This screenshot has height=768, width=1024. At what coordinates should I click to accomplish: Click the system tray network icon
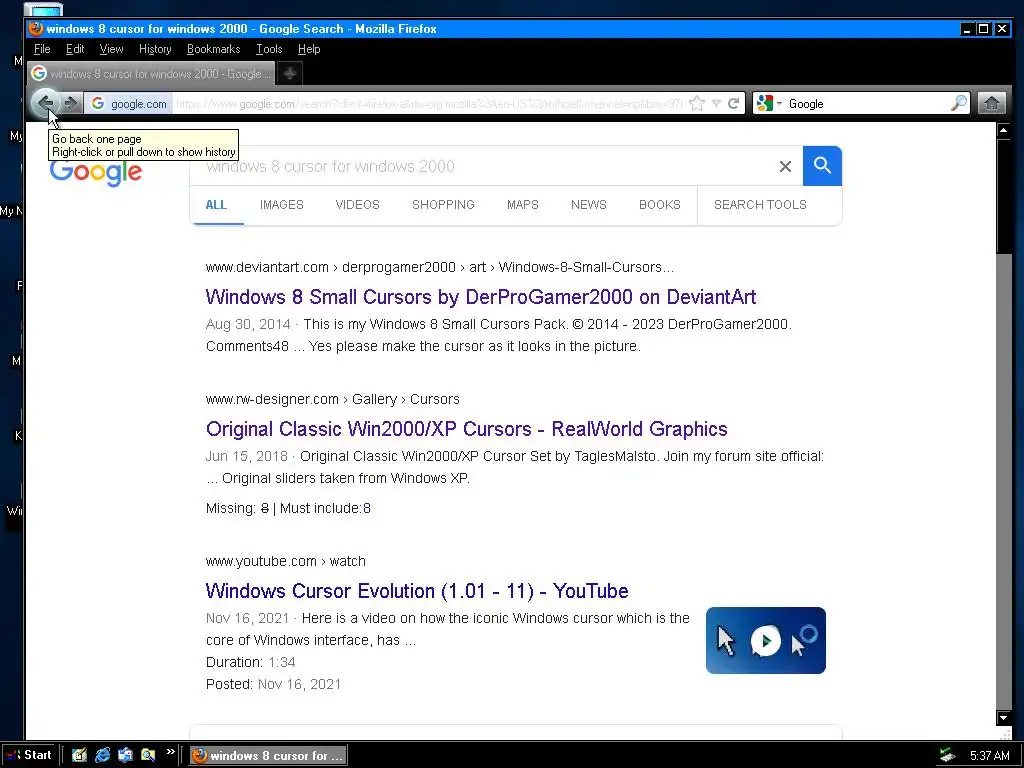(x=947, y=756)
